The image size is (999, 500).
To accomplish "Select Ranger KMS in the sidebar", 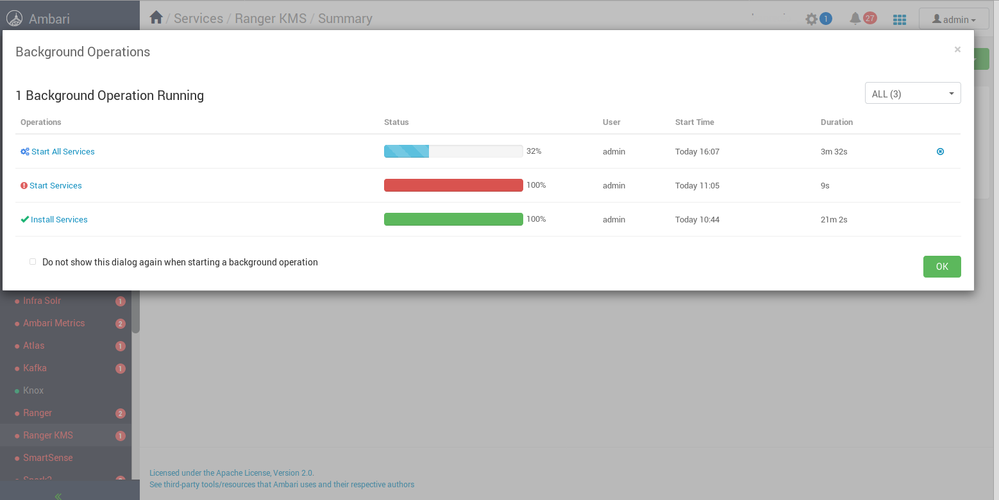I will tap(48, 435).
